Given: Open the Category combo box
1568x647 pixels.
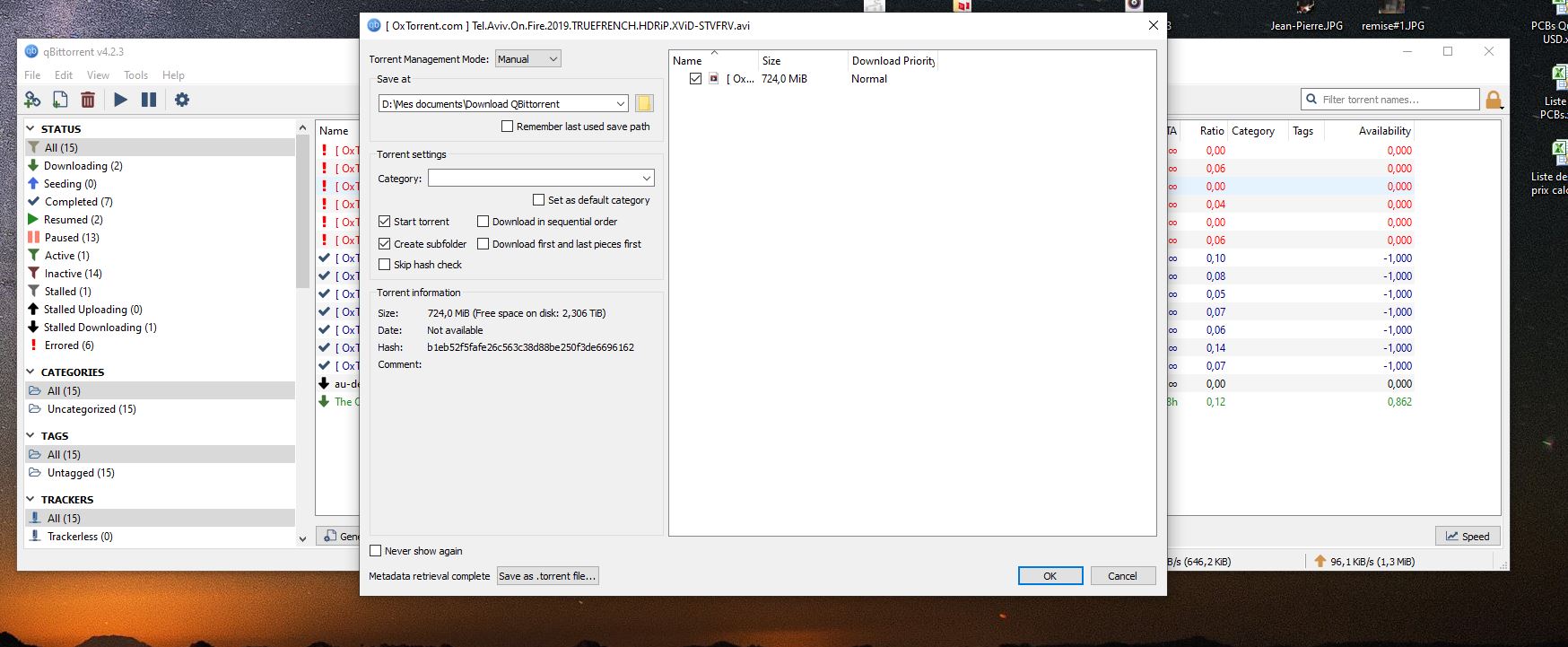Looking at the screenshot, I should pyautogui.click(x=541, y=178).
